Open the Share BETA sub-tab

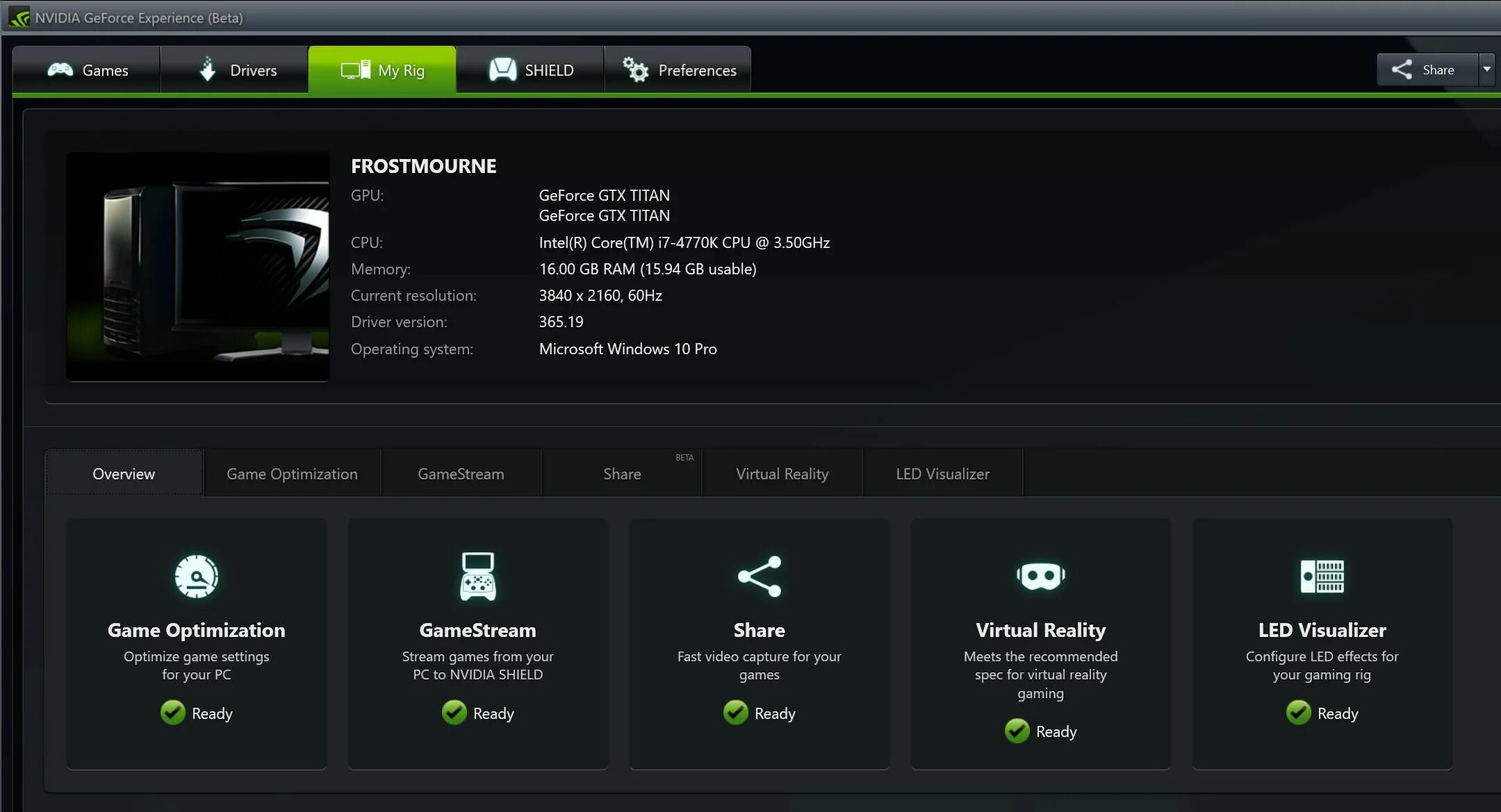(x=622, y=474)
